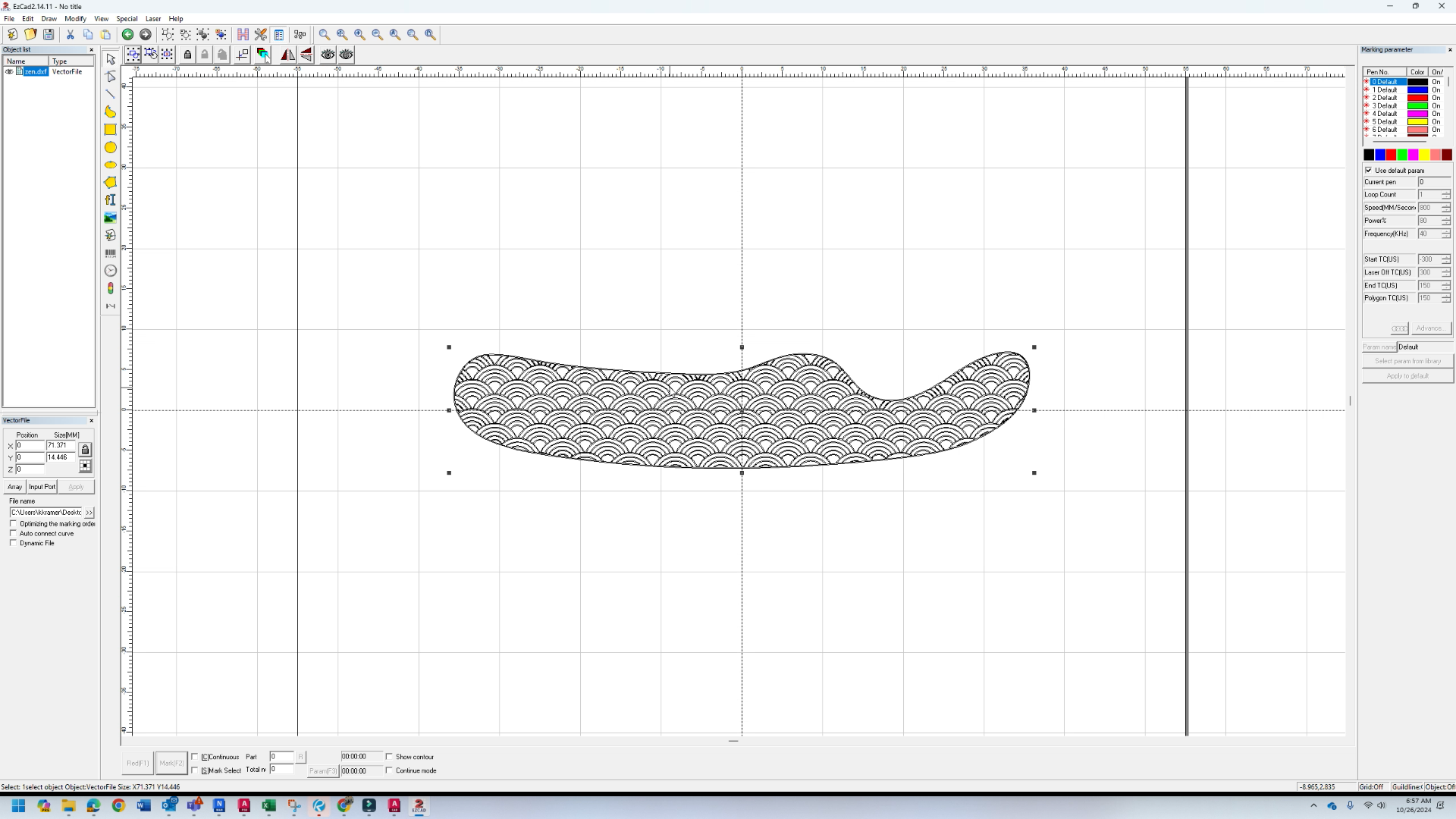The image size is (1456, 819).
Task: Enable Optimizing the marking order checkbox
Action: (x=13, y=523)
